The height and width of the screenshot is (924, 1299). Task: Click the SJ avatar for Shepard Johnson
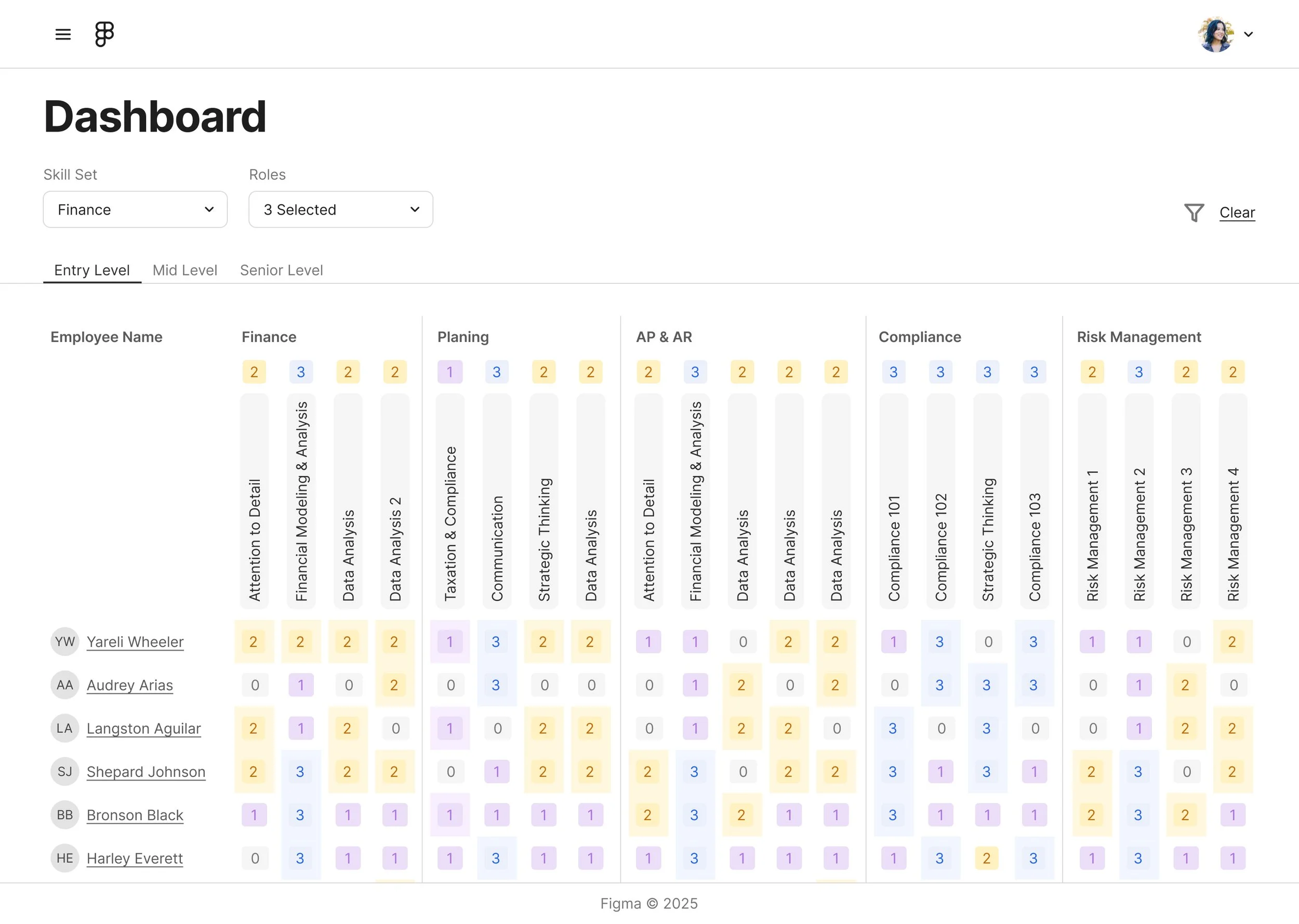tap(64, 772)
